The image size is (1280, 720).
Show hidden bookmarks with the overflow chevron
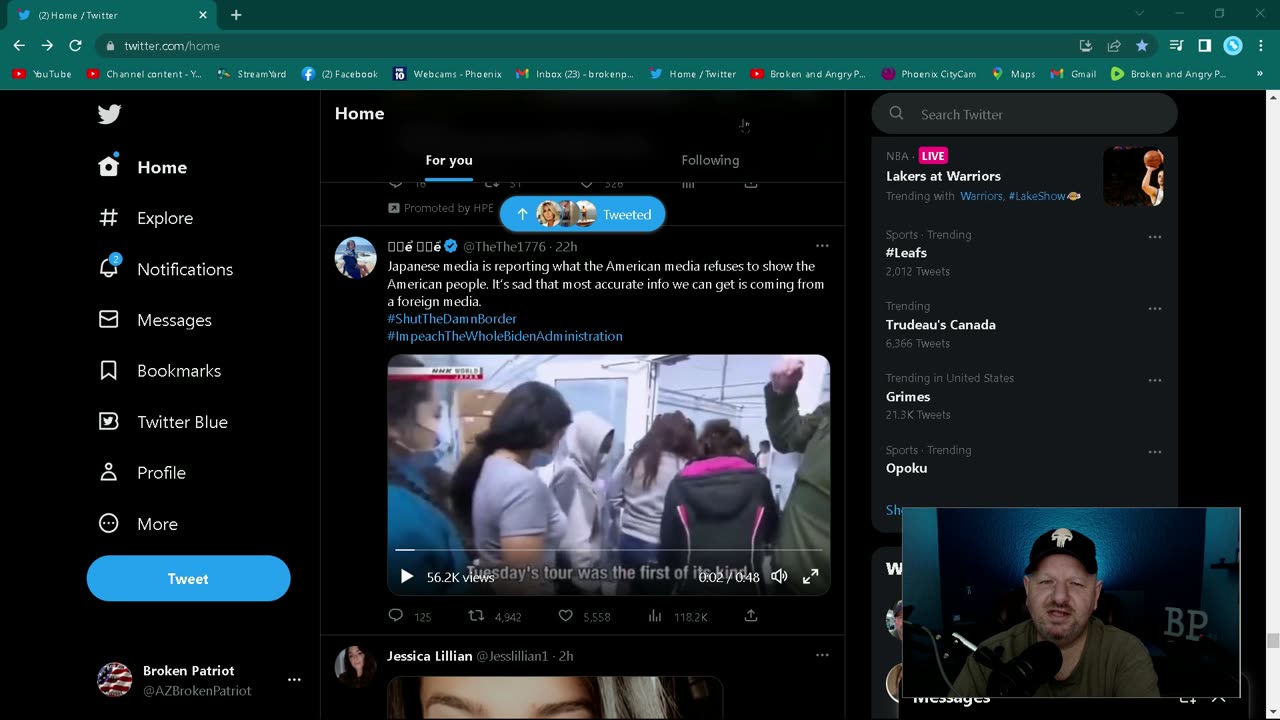coord(1260,73)
